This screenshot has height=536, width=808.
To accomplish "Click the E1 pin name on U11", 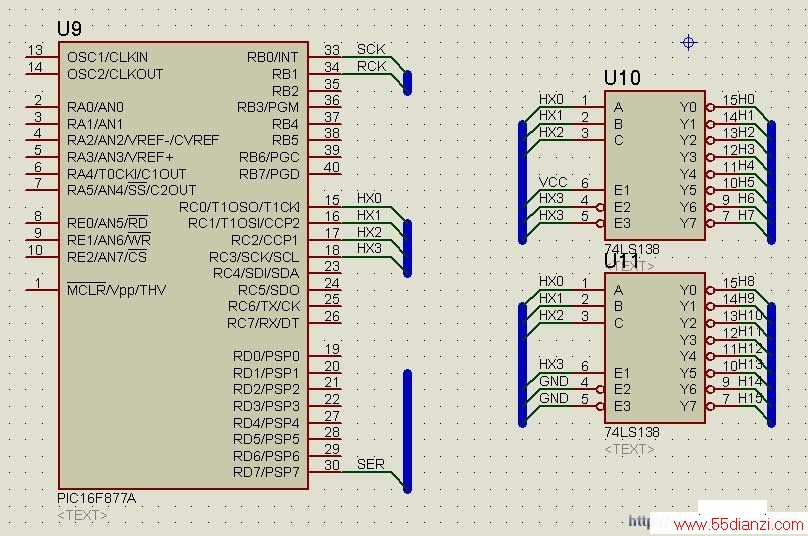I will click(622, 373).
